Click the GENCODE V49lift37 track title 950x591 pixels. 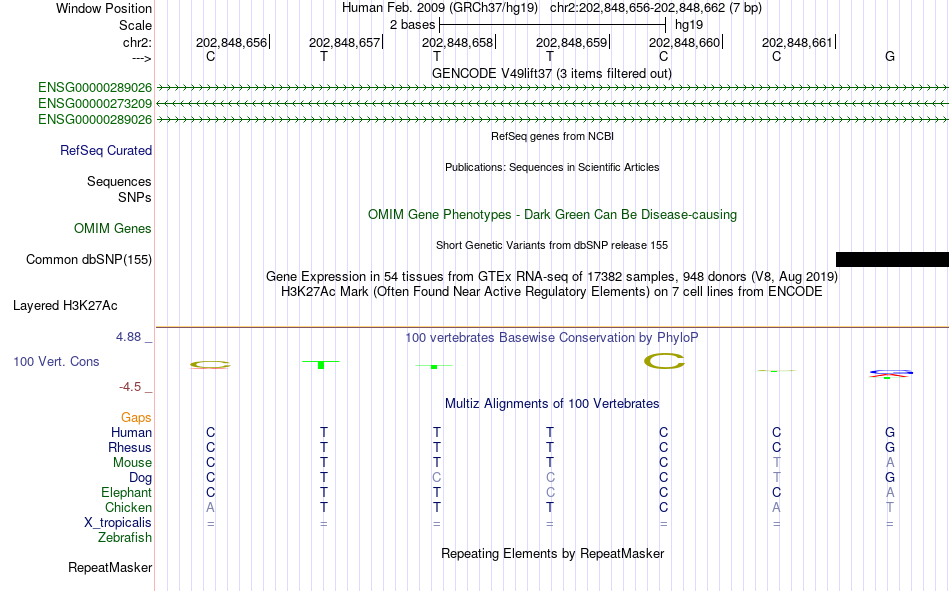point(551,73)
